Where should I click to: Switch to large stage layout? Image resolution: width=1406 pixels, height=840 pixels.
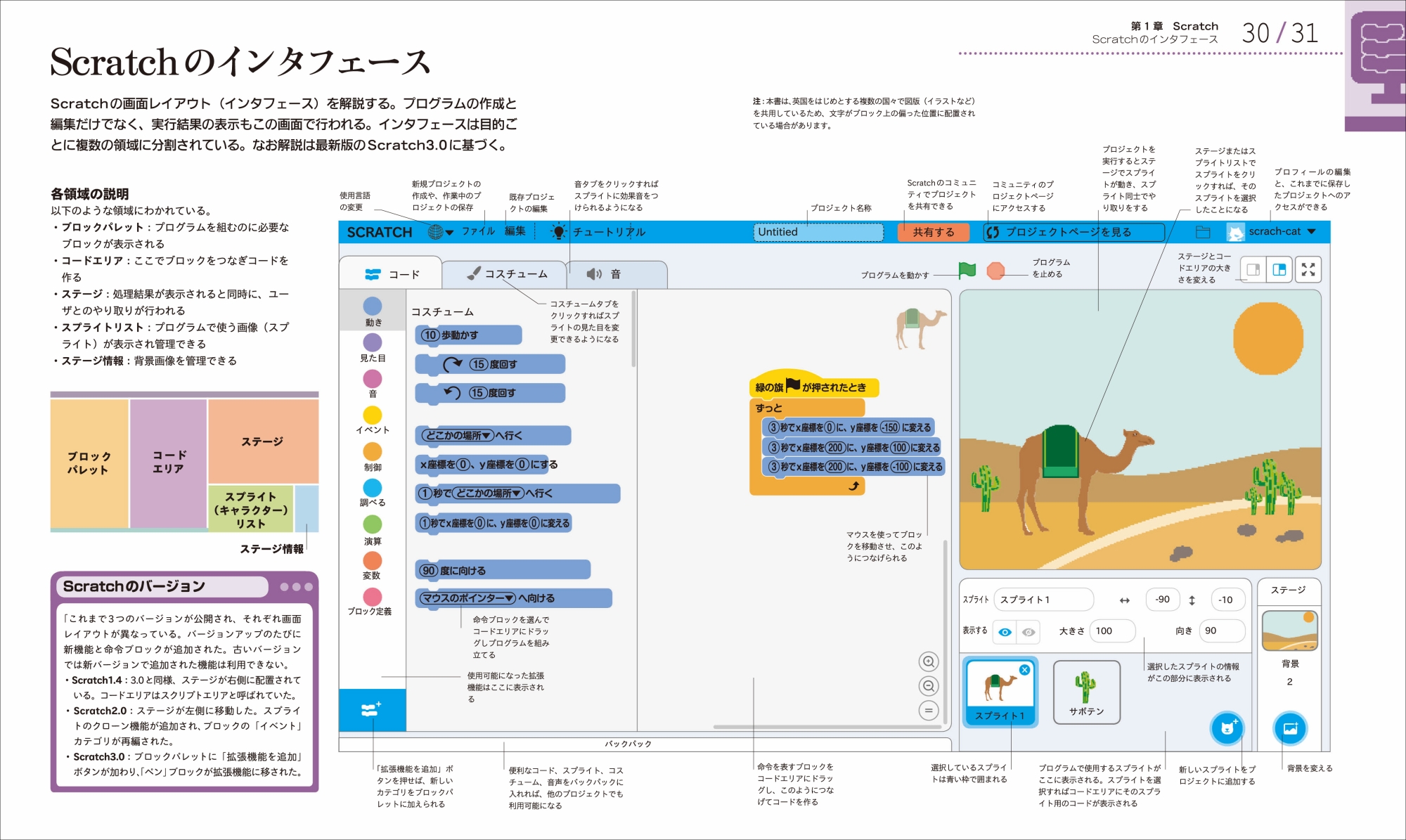tap(1279, 270)
